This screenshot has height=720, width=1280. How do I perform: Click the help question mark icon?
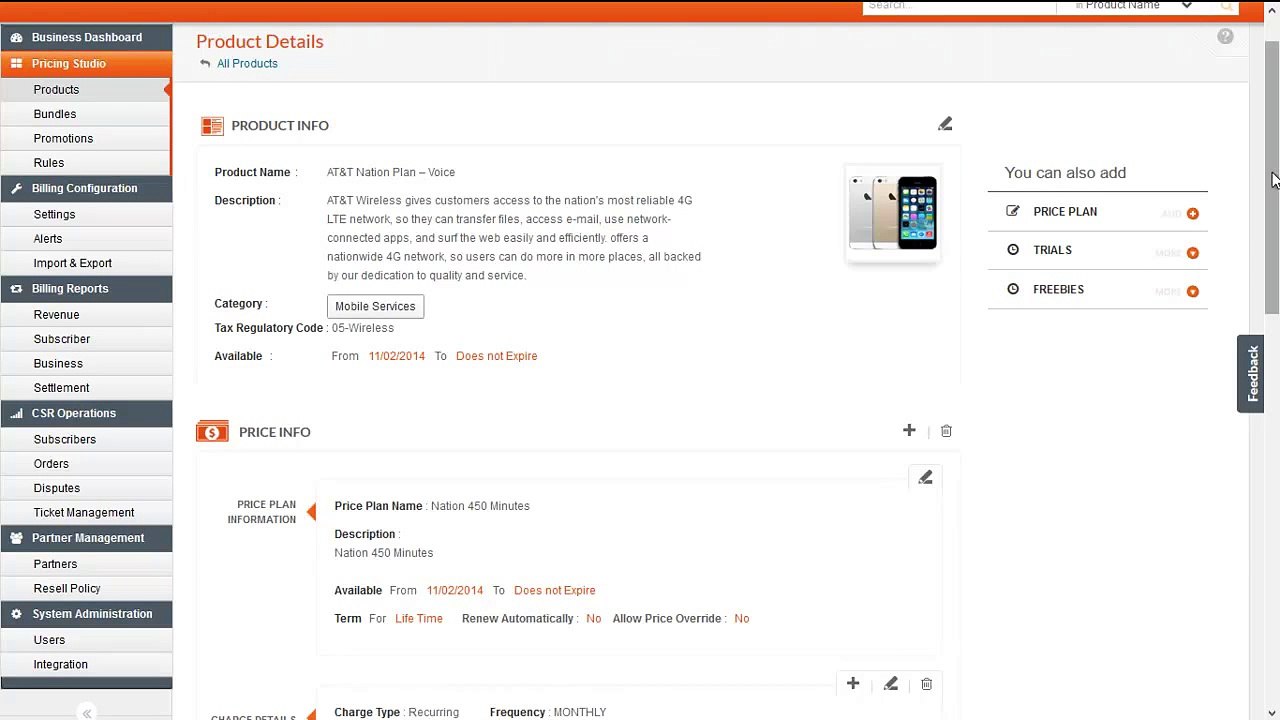click(x=1225, y=37)
